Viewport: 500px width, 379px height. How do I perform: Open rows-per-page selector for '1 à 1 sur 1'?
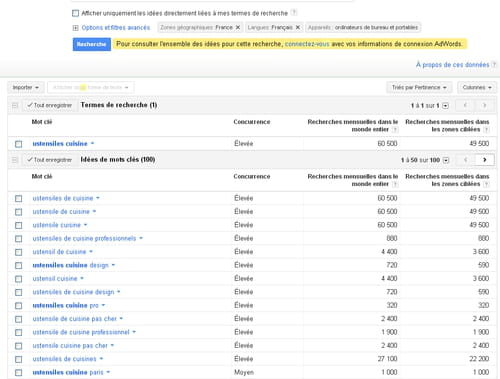(x=445, y=106)
